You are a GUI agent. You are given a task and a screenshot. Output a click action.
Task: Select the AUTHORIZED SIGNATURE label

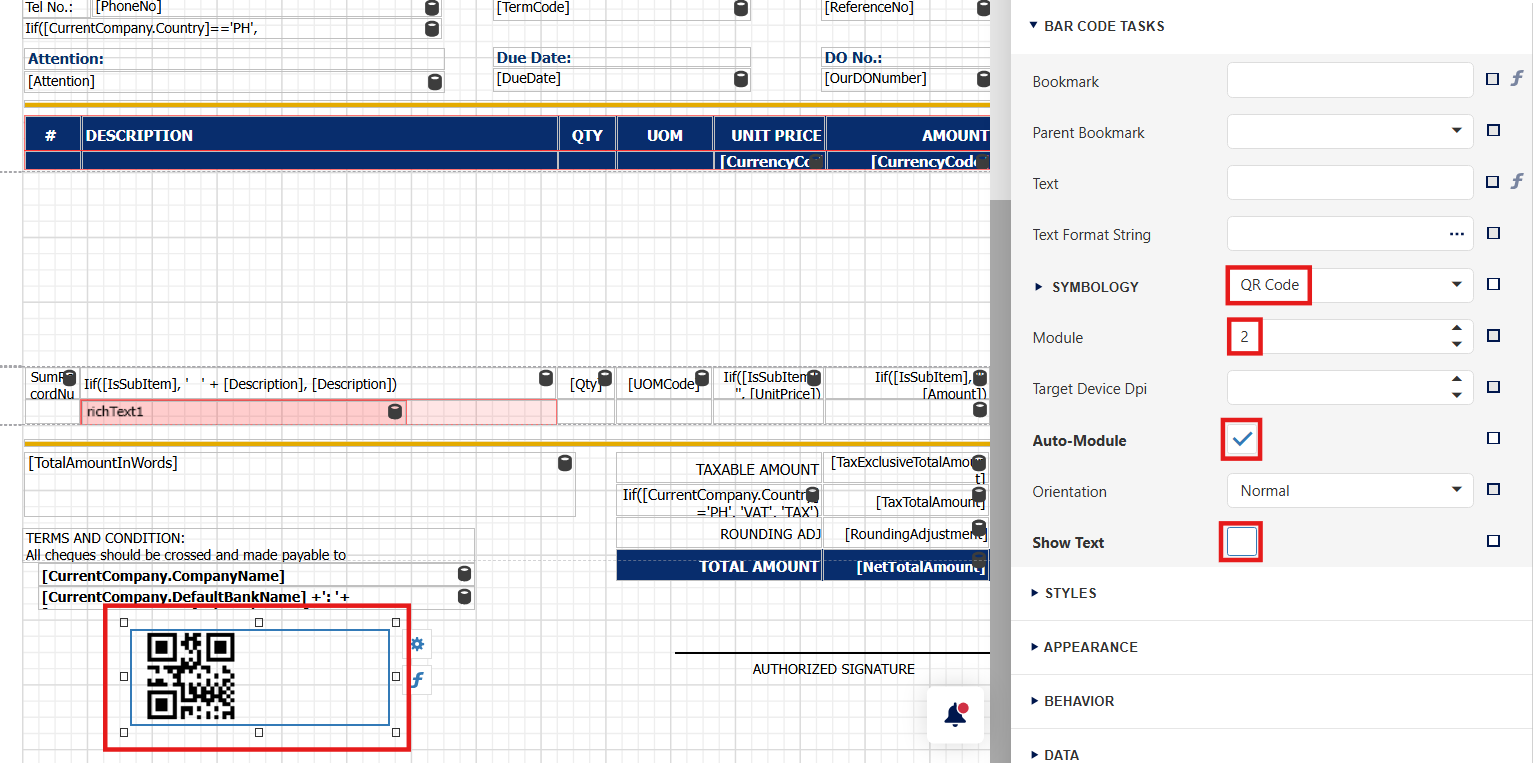click(833, 669)
